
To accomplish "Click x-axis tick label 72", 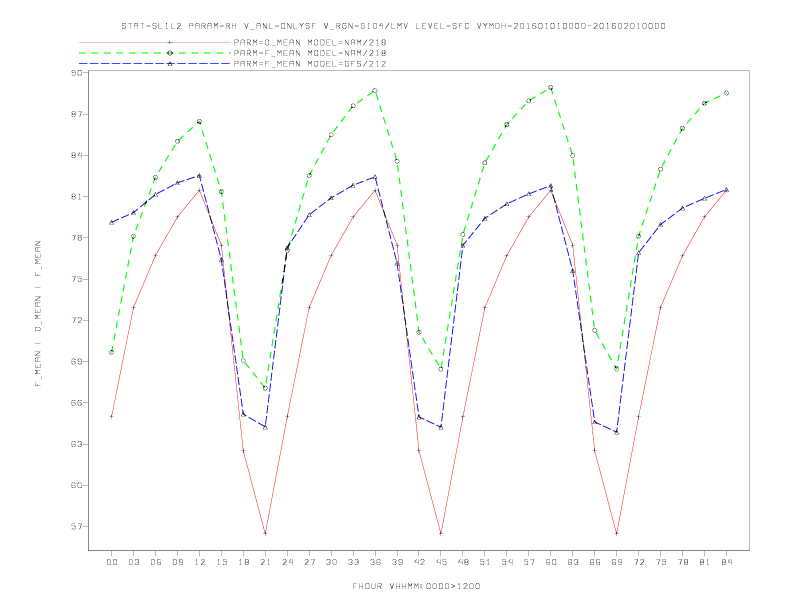I will [x=639, y=562].
